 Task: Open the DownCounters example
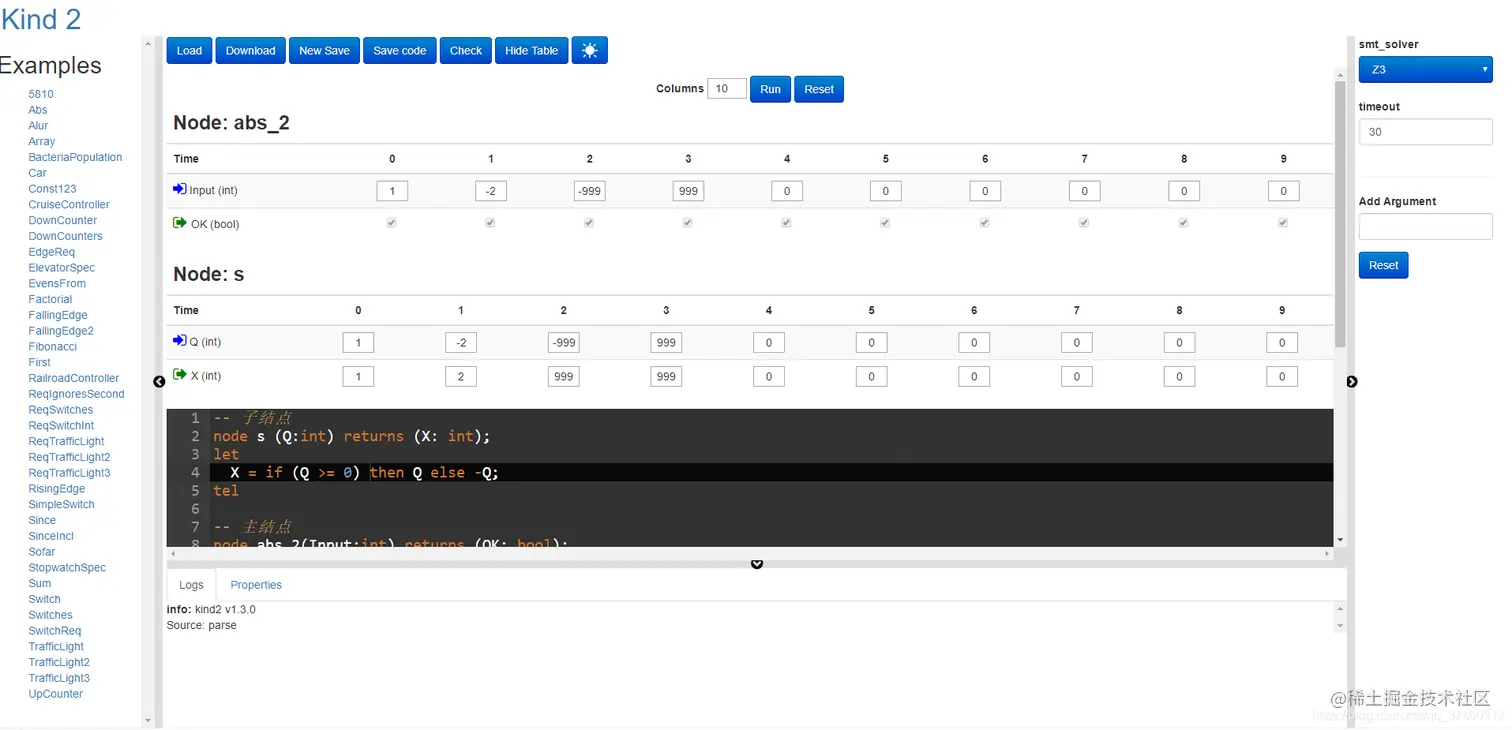tap(65, 236)
